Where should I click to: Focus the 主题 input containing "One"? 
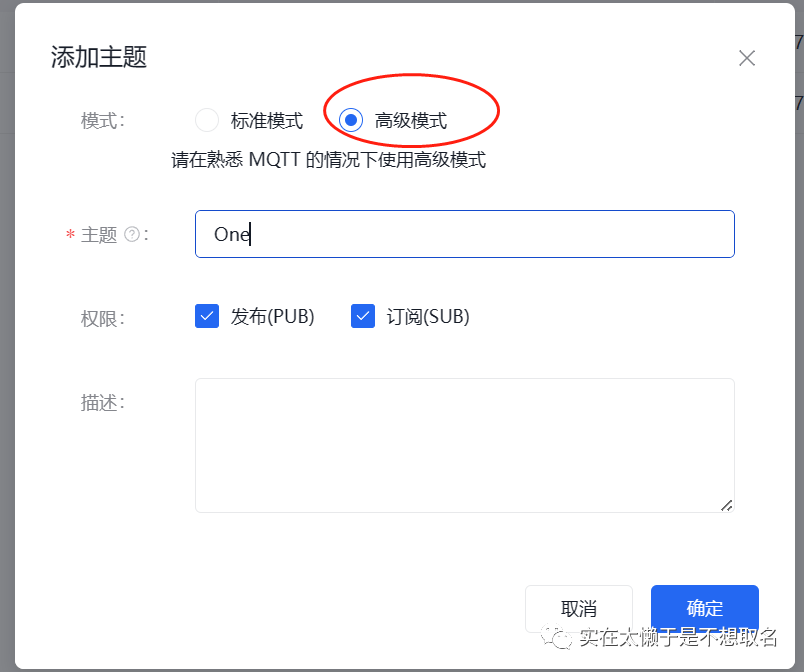(x=464, y=234)
